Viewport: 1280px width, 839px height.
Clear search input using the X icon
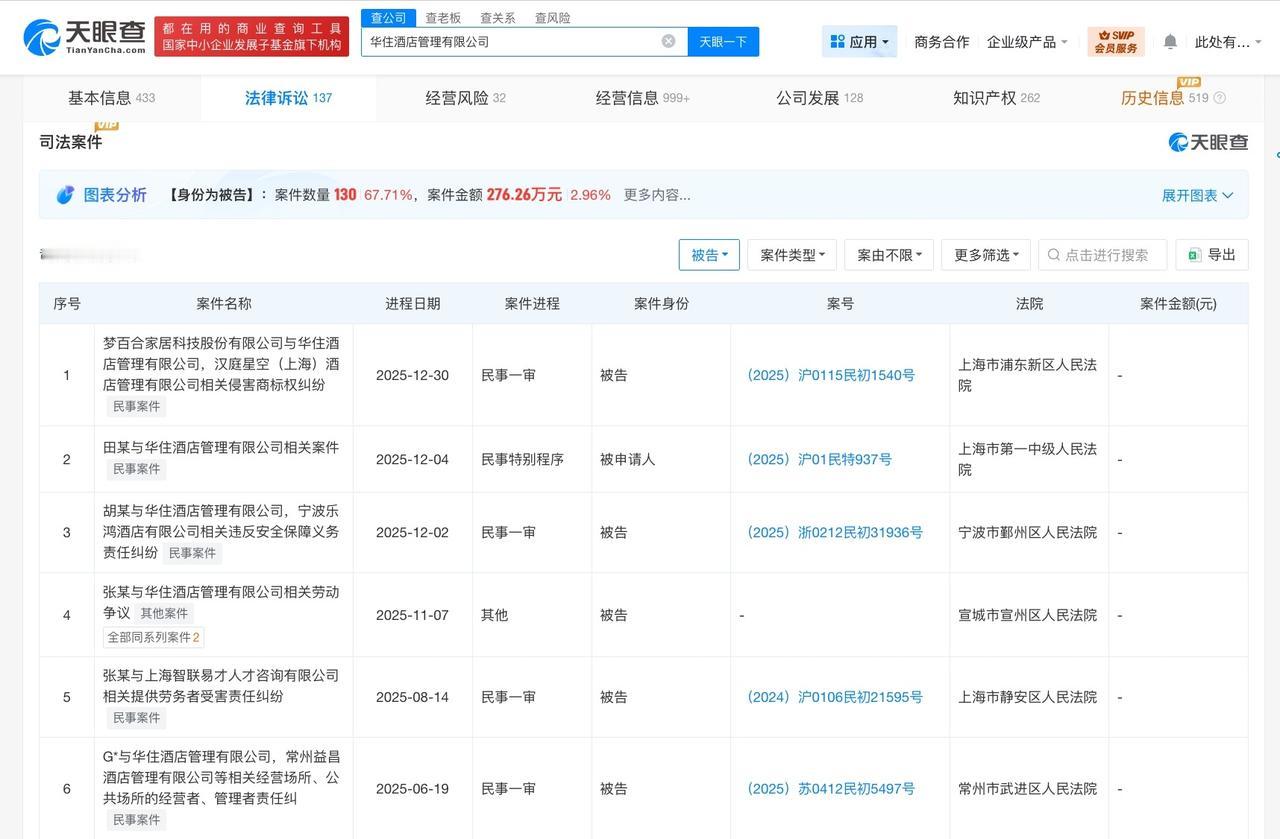click(x=668, y=40)
